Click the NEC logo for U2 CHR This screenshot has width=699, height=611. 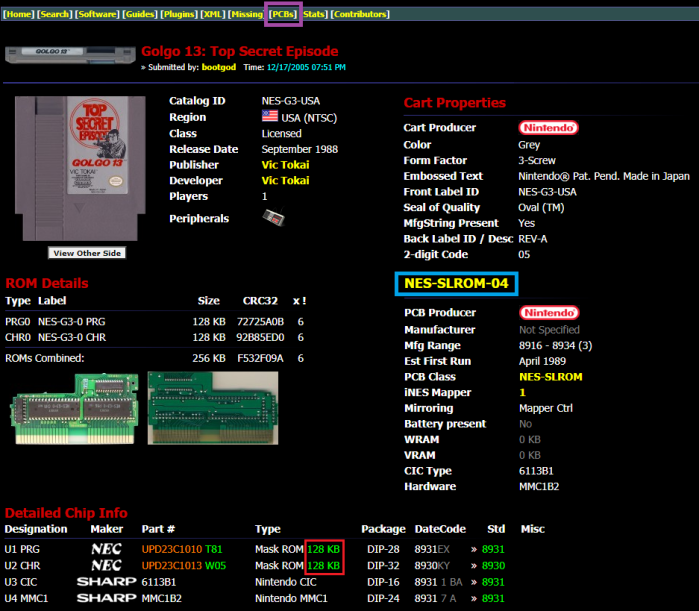tap(106, 566)
